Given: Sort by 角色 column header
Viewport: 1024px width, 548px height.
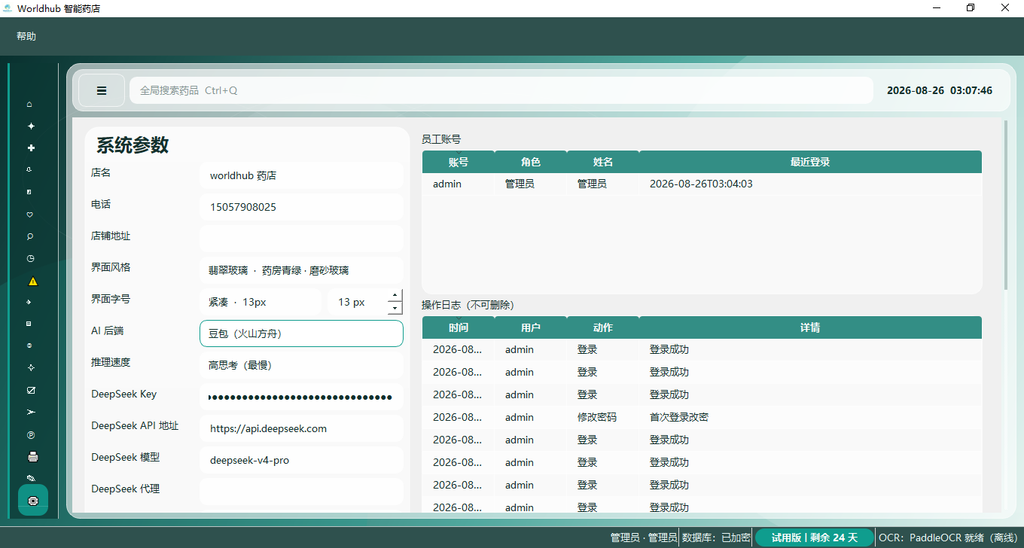Looking at the screenshot, I should point(531,162).
